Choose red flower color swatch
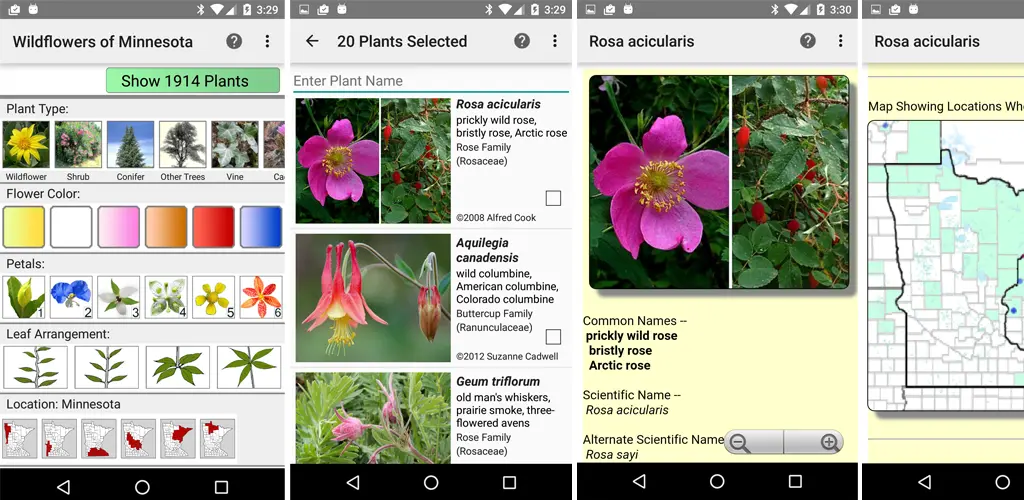Image resolution: width=1024 pixels, height=500 pixels. (x=214, y=227)
